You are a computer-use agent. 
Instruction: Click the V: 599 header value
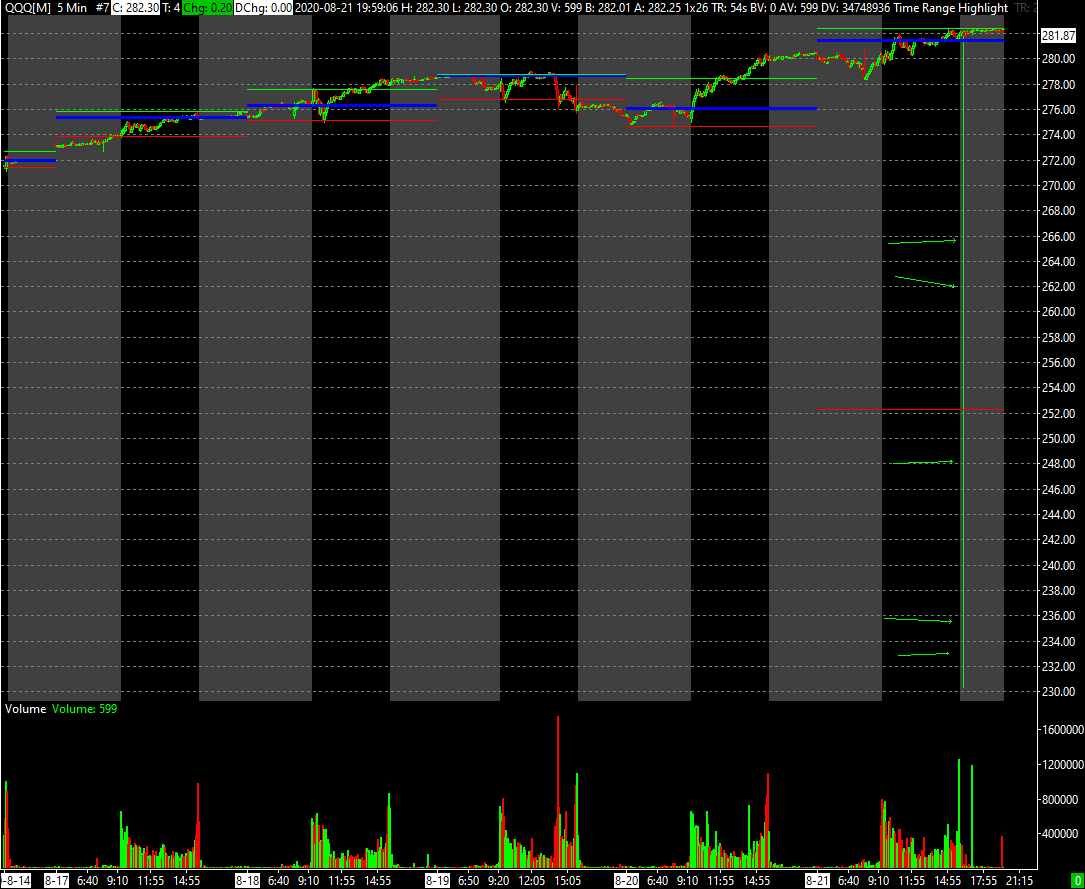click(567, 8)
